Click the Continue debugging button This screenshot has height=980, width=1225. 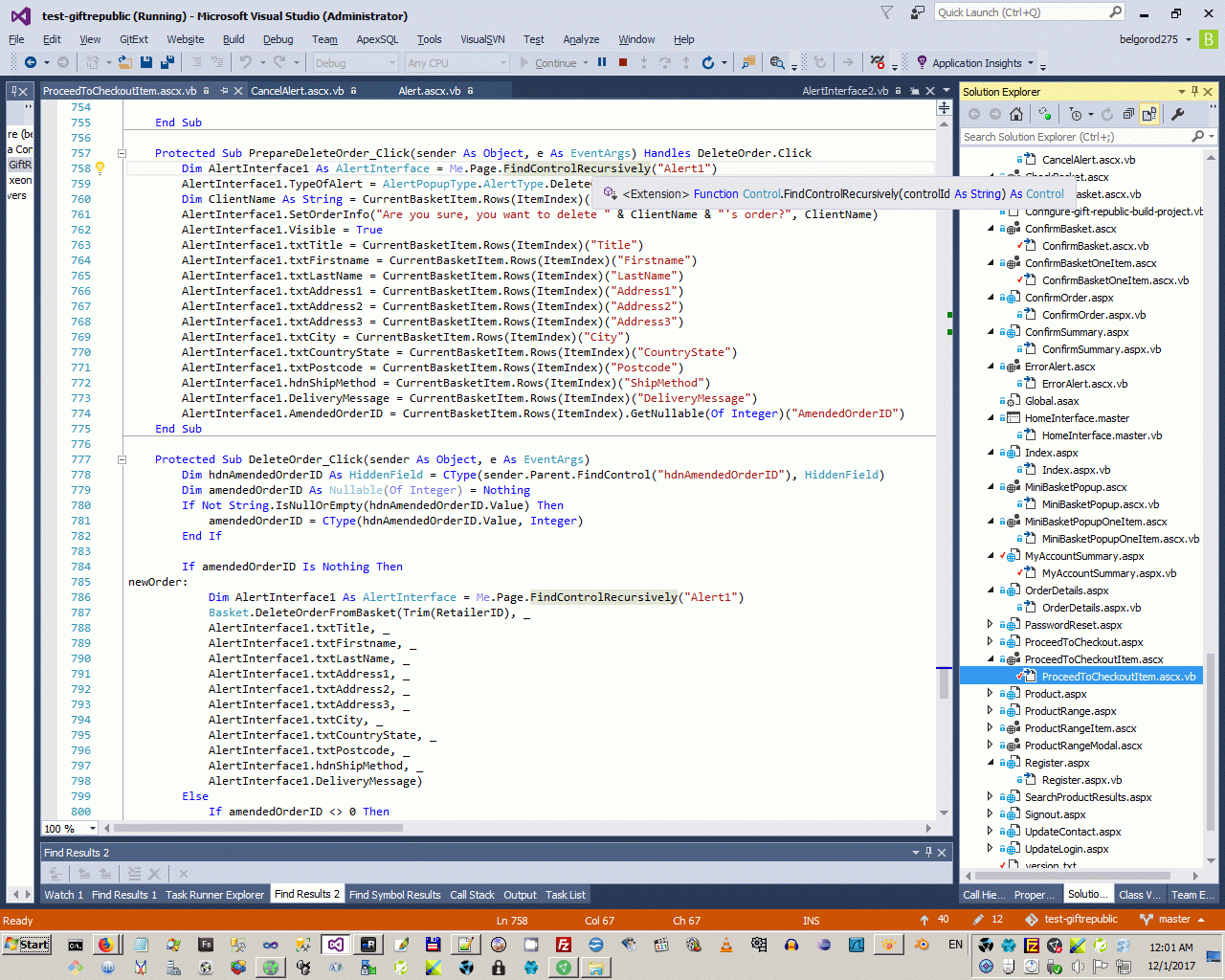(548, 63)
